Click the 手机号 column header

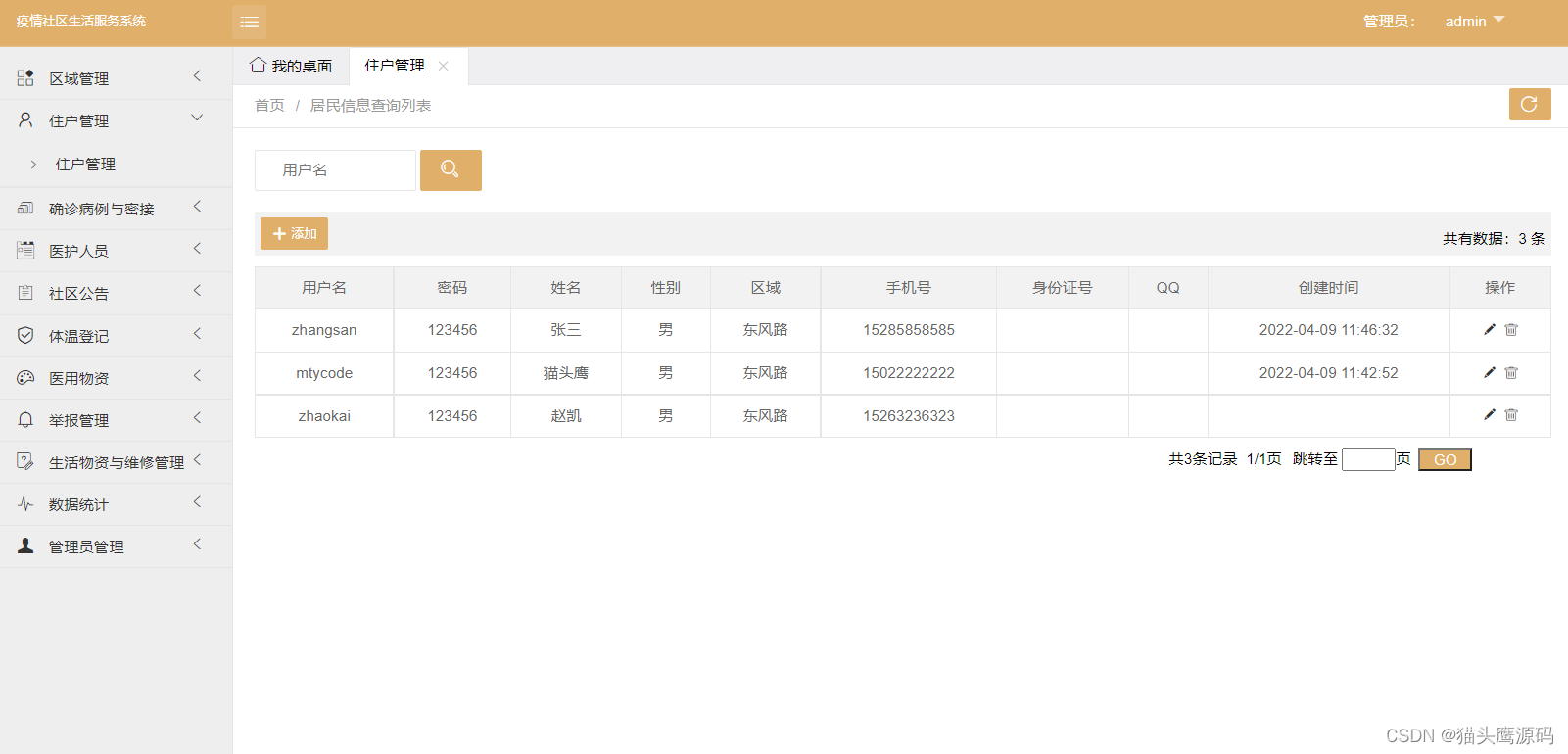[909, 287]
